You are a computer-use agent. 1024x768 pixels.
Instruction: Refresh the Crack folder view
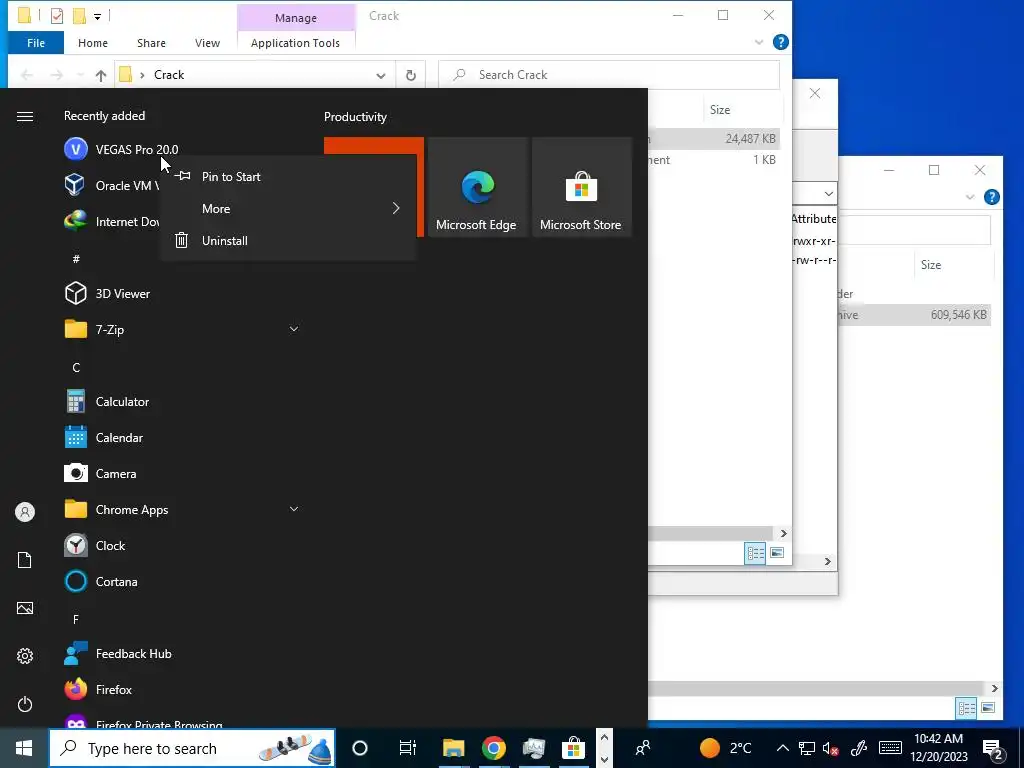411,75
